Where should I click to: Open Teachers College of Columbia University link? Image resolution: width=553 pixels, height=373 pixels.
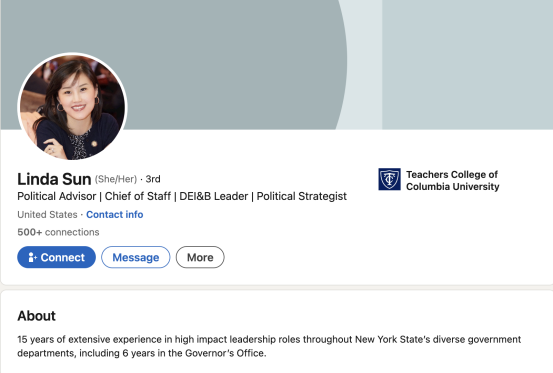[x=452, y=180]
